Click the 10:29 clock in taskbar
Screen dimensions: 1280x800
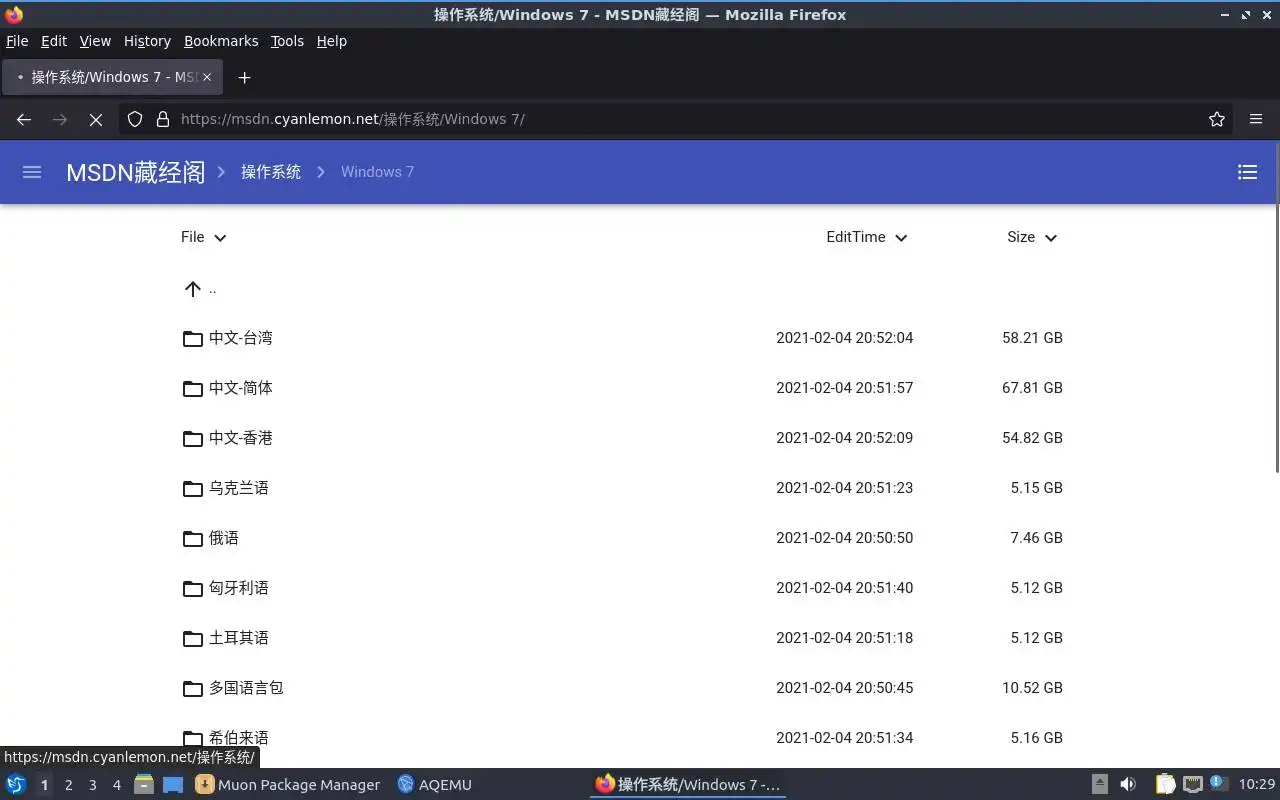(x=1257, y=785)
